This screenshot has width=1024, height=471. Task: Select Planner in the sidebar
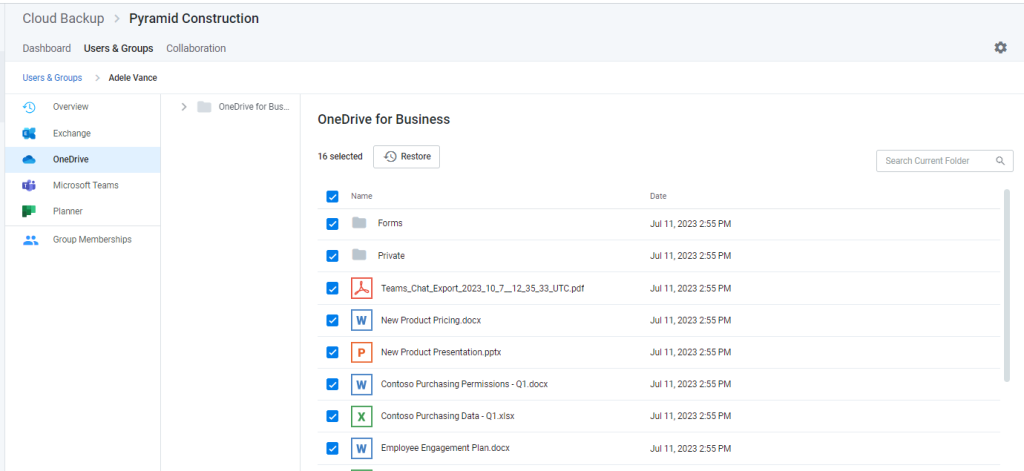82,212
